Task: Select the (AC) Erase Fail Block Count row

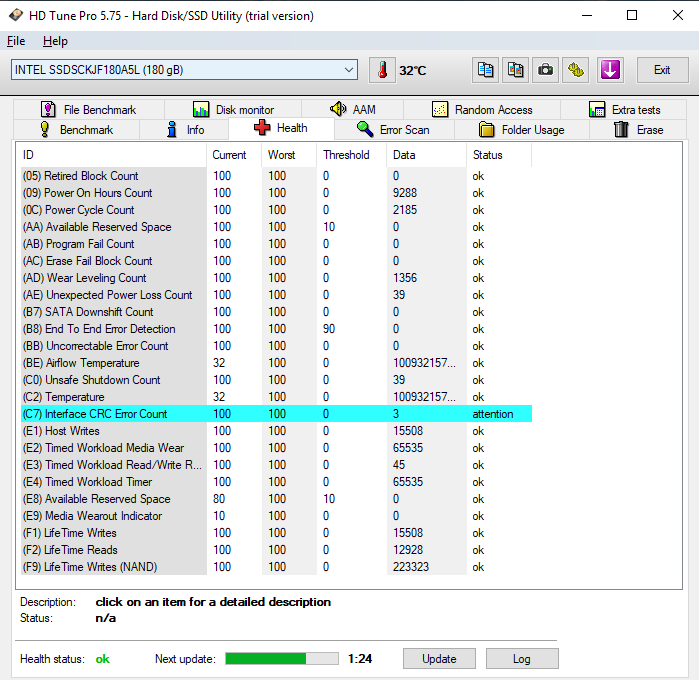Action: click(276, 260)
